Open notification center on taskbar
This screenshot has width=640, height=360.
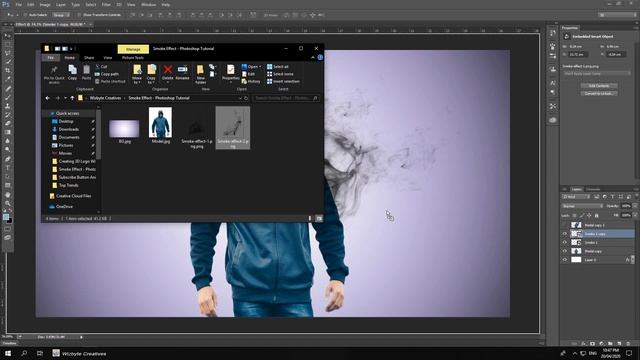click(x=629, y=353)
